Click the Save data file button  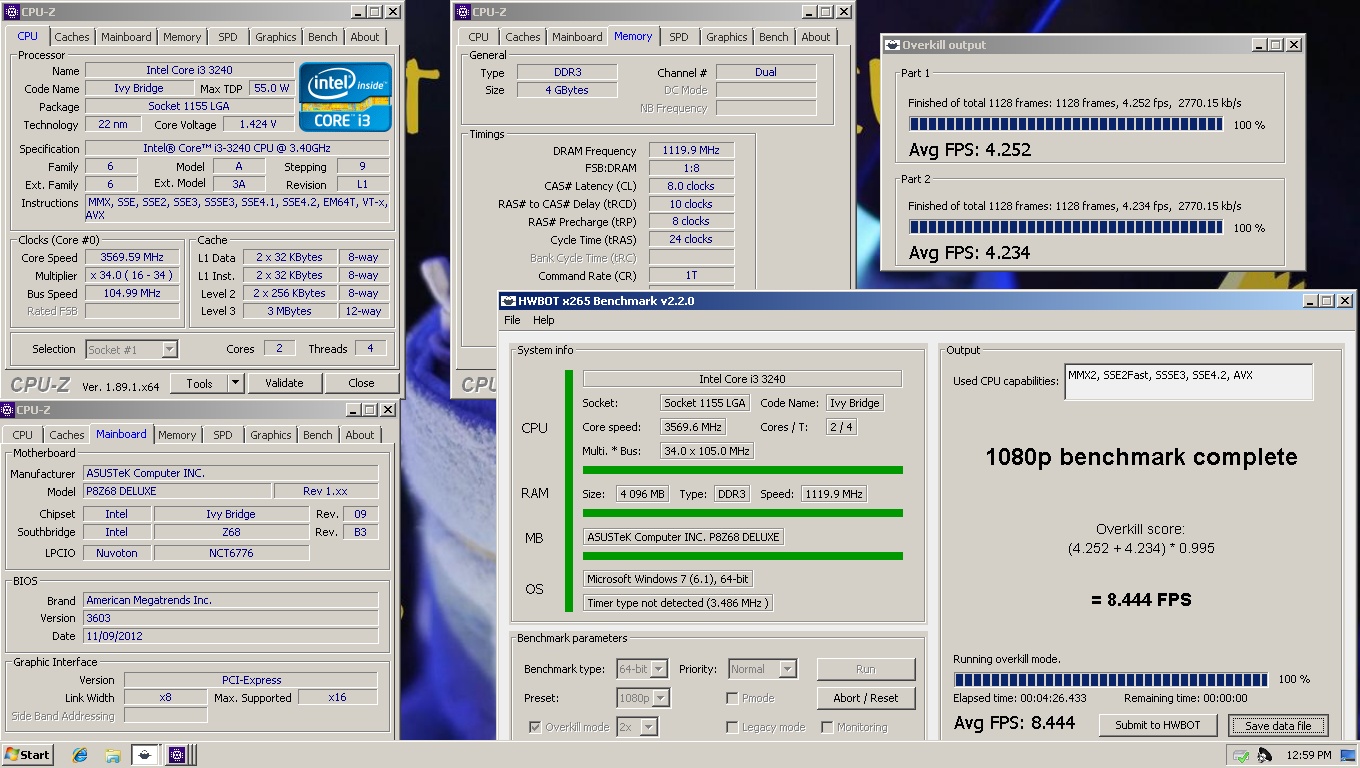pos(1278,725)
